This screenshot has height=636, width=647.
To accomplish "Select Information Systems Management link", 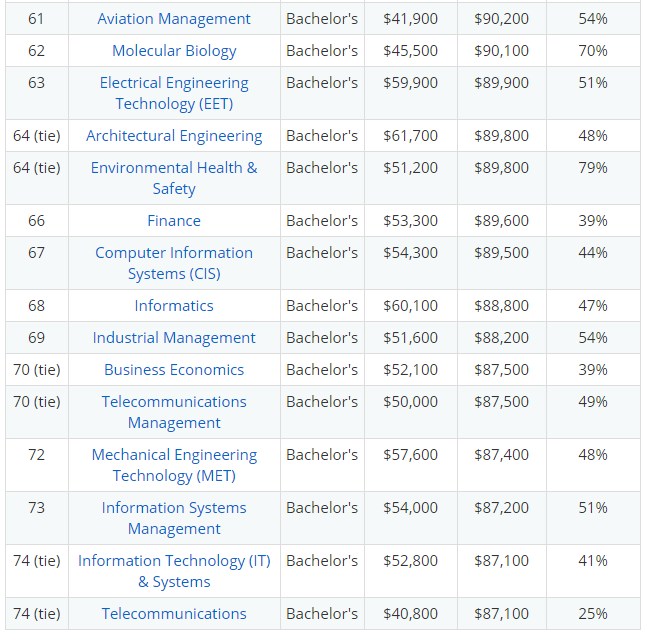I will pos(174,518).
